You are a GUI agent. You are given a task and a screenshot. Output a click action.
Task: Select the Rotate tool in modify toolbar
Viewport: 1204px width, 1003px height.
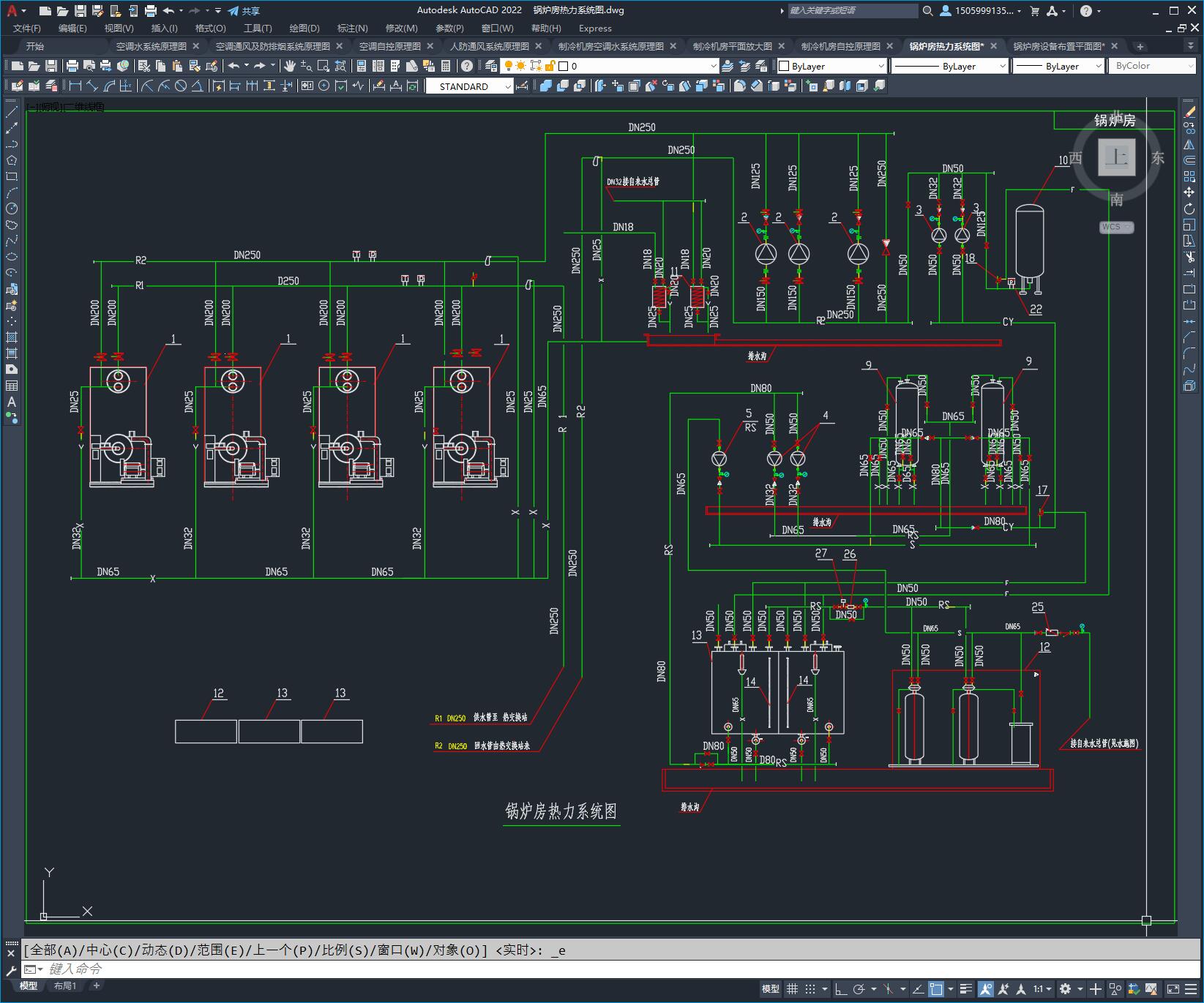(x=1189, y=209)
